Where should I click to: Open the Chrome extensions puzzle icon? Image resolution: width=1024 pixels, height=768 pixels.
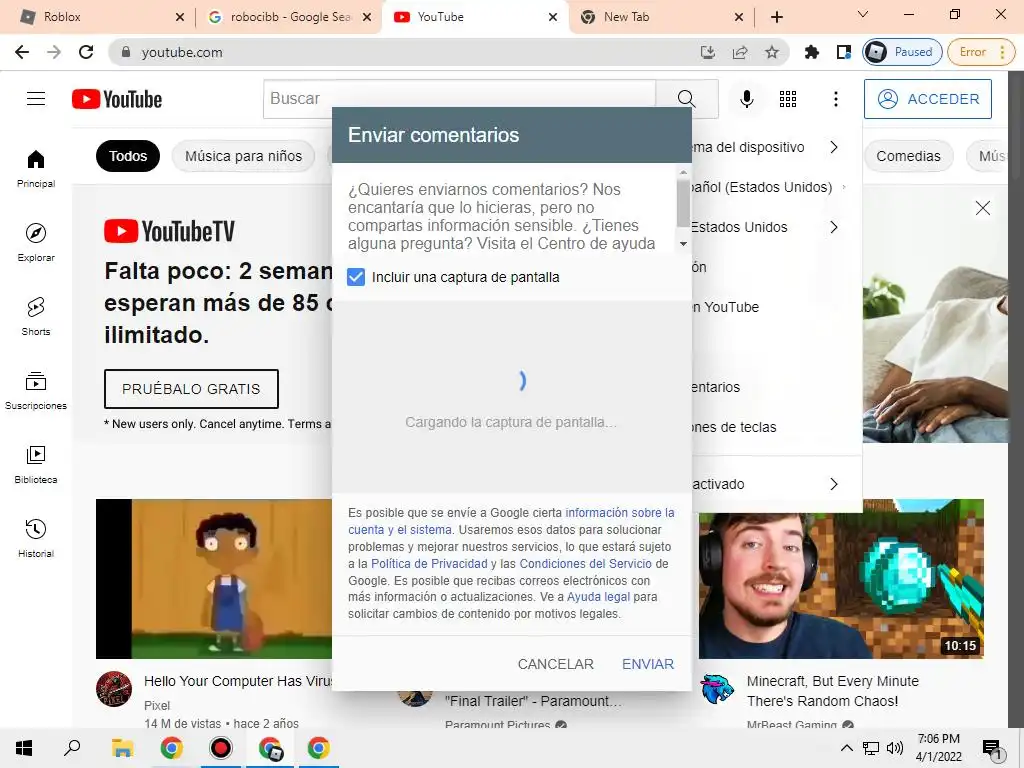tap(811, 52)
